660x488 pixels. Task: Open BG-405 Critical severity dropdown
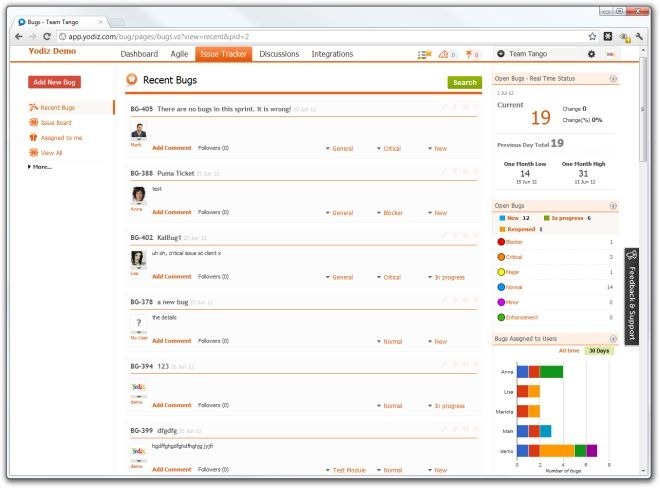pyautogui.click(x=389, y=149)
